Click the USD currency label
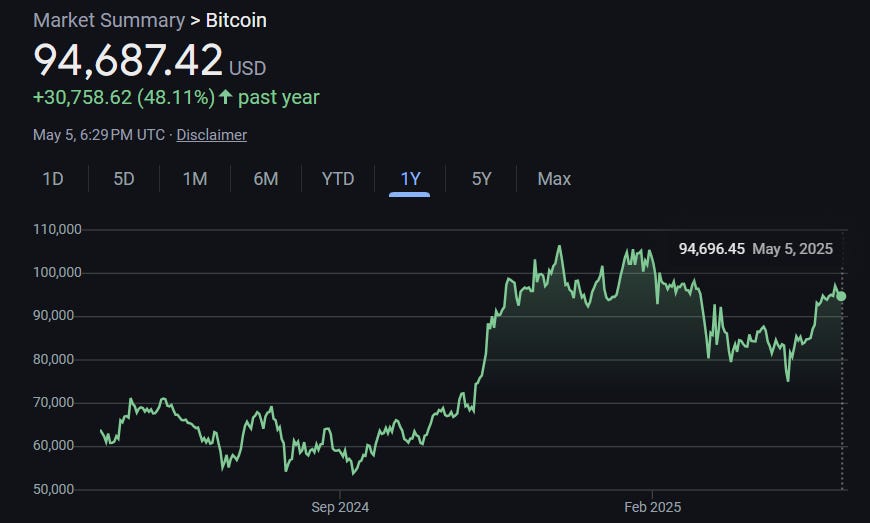This screenshot has height=523, width=870. [x=247, y=68]
